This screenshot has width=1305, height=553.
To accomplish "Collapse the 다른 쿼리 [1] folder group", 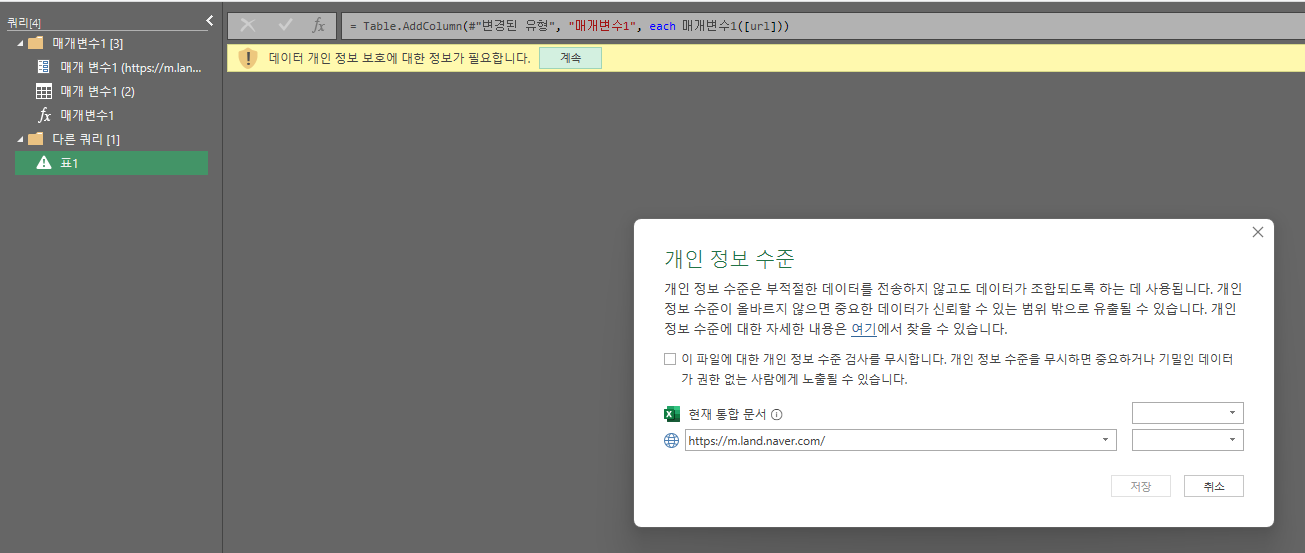I will pos(21,139).
